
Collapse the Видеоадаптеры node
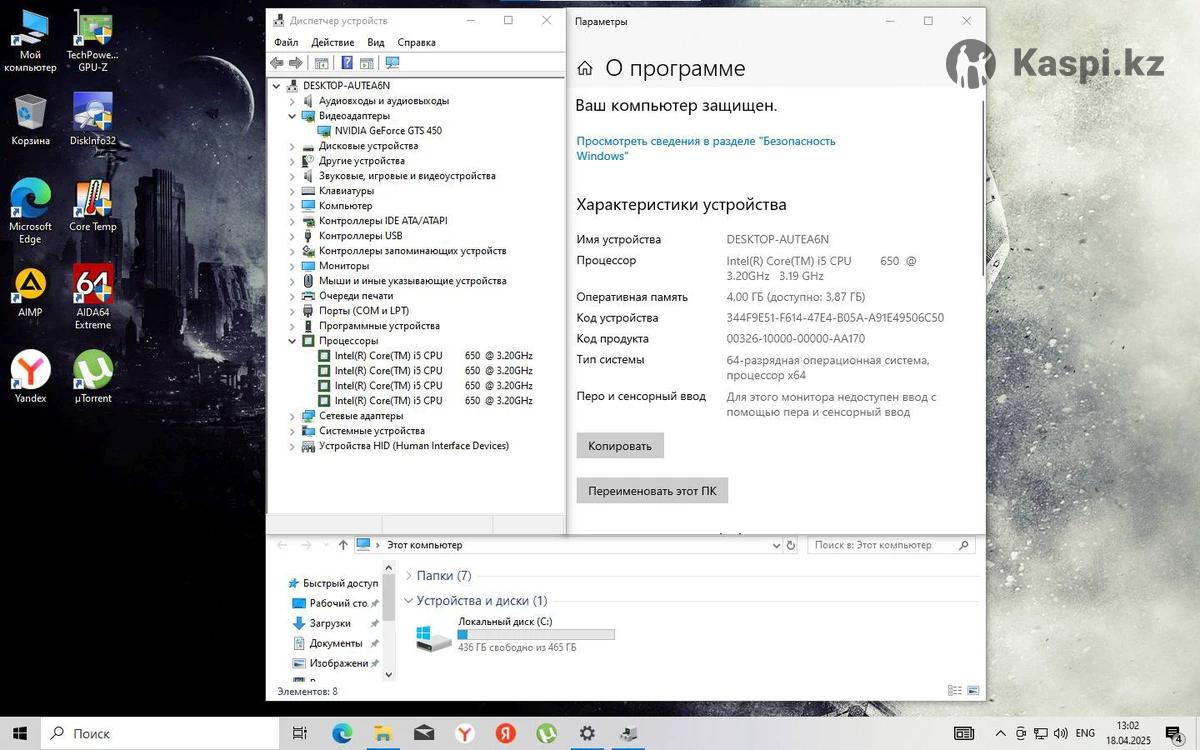tap(293, 116)
